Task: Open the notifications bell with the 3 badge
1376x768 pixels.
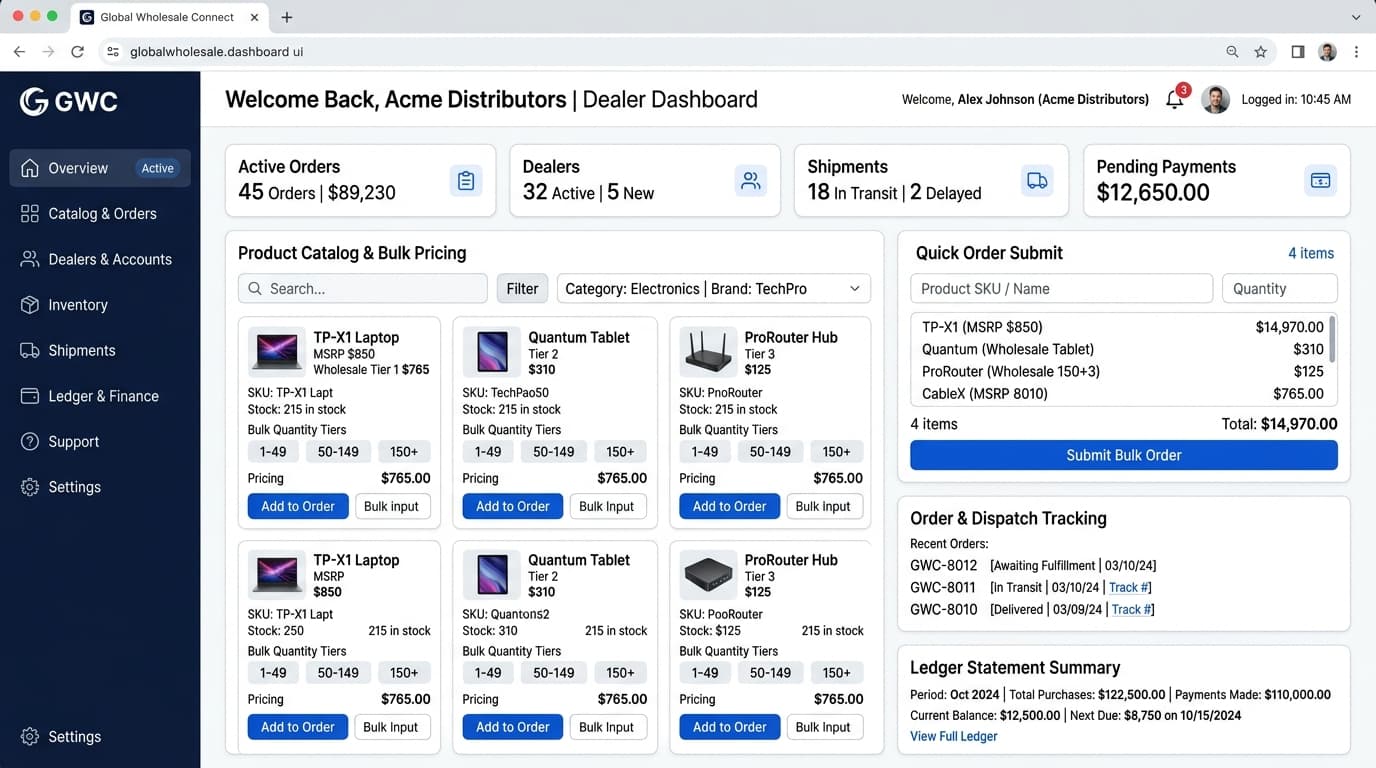Action: (x=1176, y=98)
